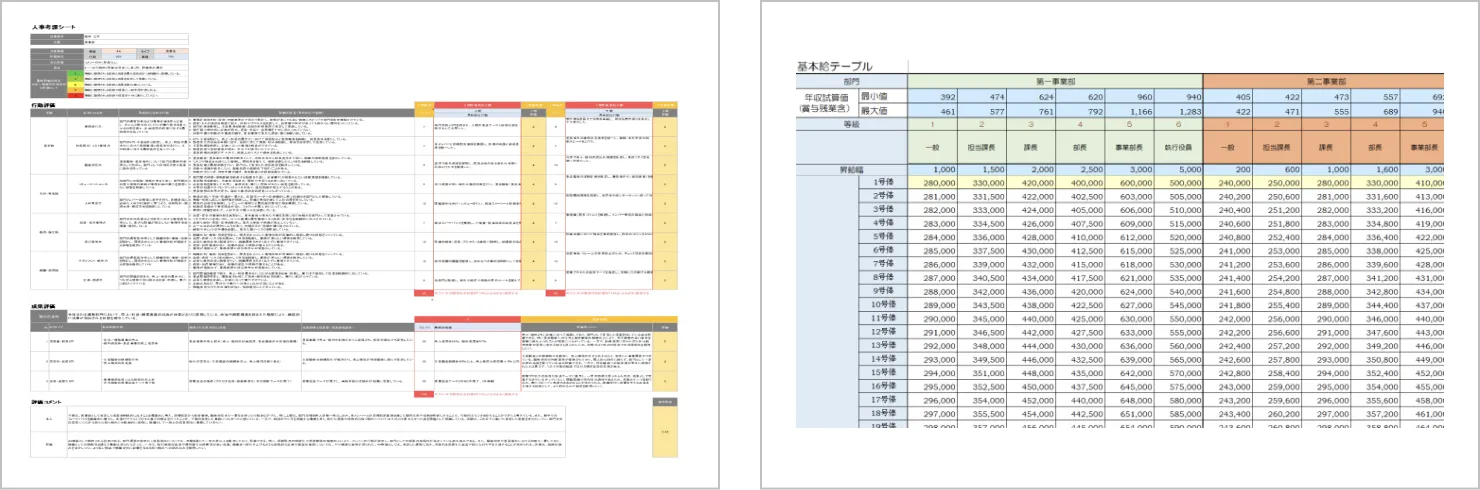This screenshot has height=490, width=1480.
Task: Click the 人事考課シート title
Action: 54,25
